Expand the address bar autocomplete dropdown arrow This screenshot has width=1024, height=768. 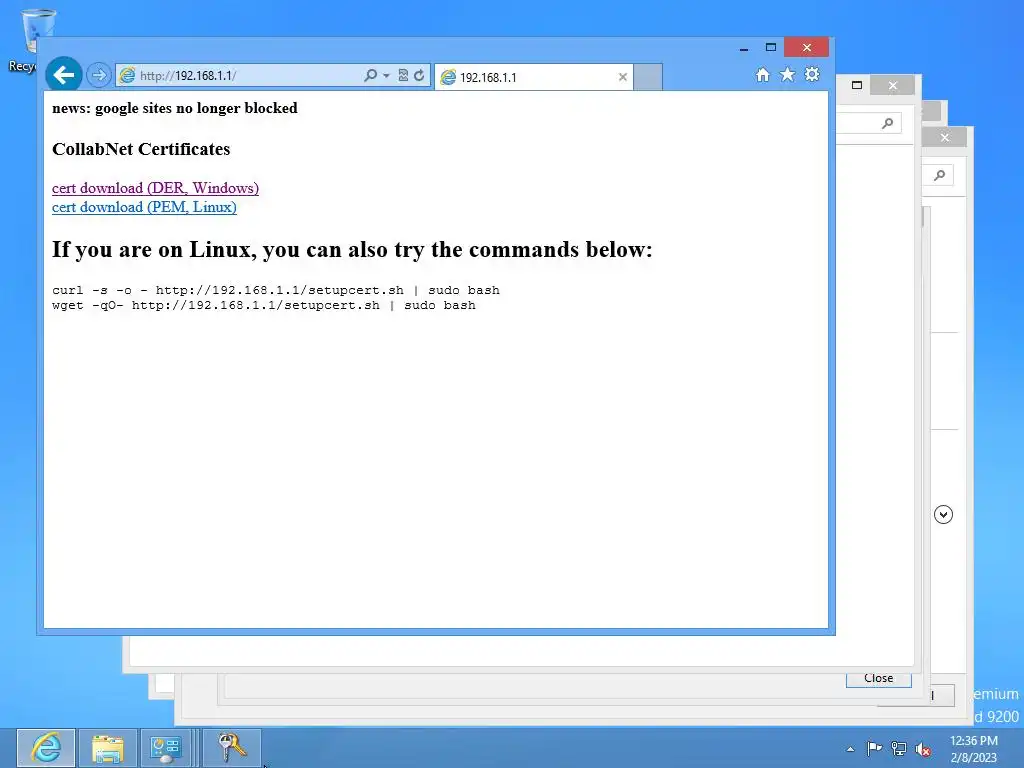coord(386,76)
